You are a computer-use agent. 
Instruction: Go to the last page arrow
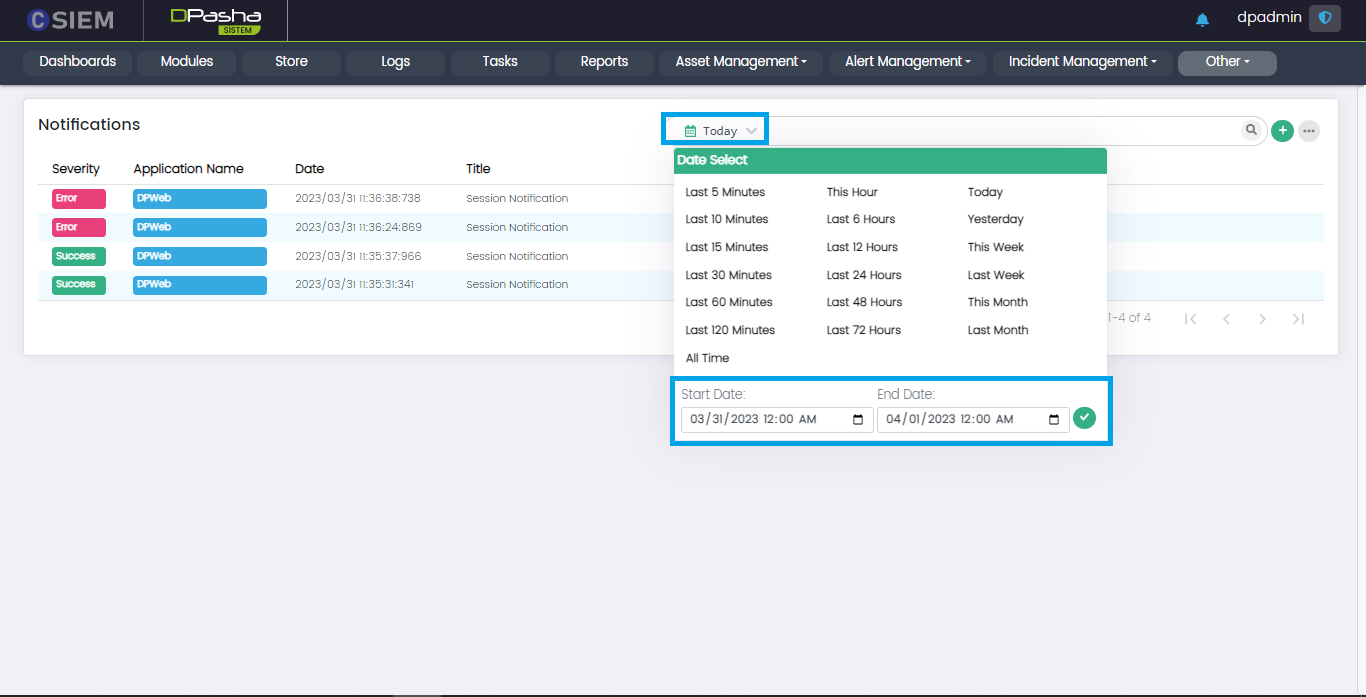point(1298,319)
